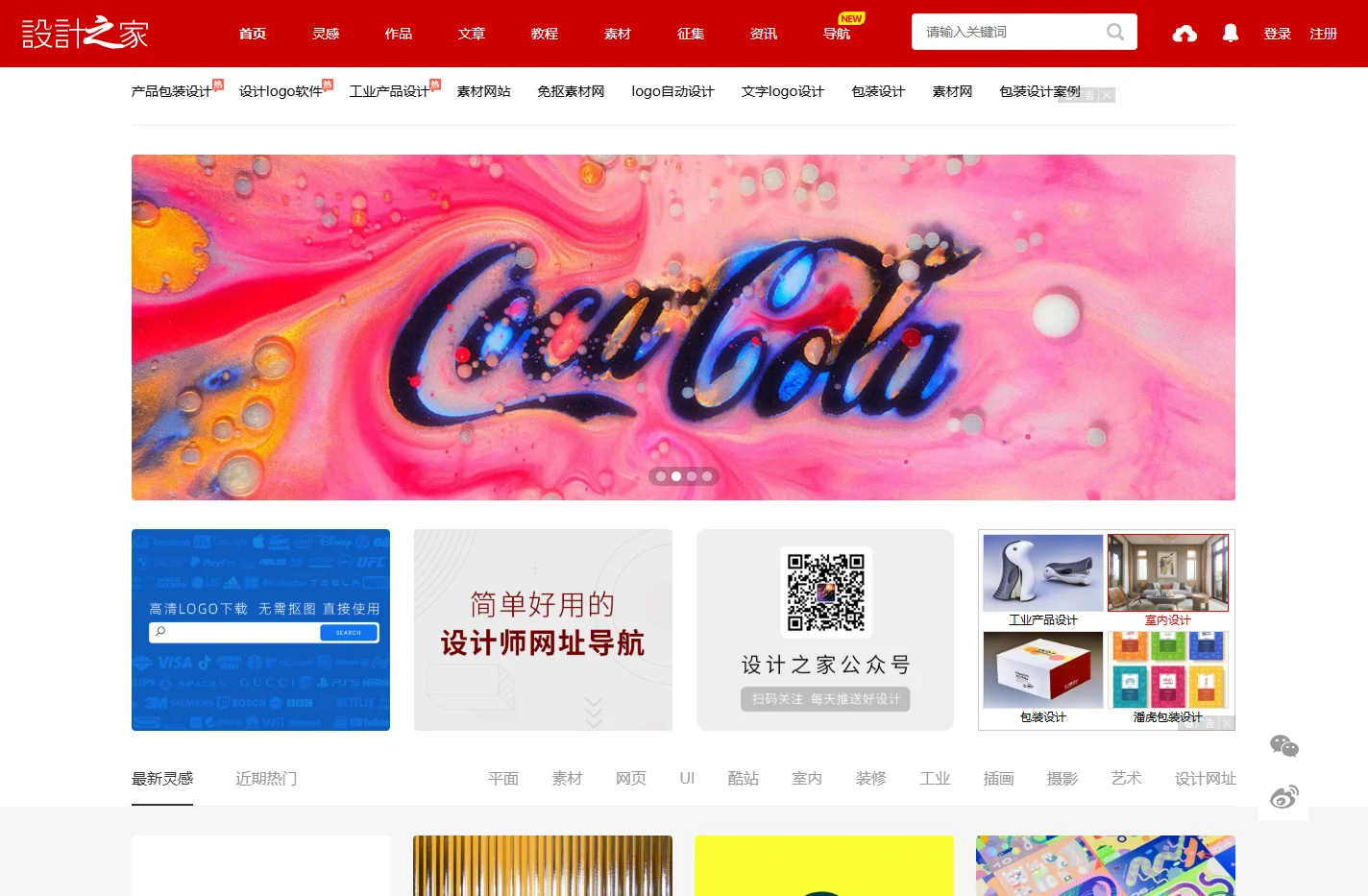Select first carousel dot

pos(661,476)
